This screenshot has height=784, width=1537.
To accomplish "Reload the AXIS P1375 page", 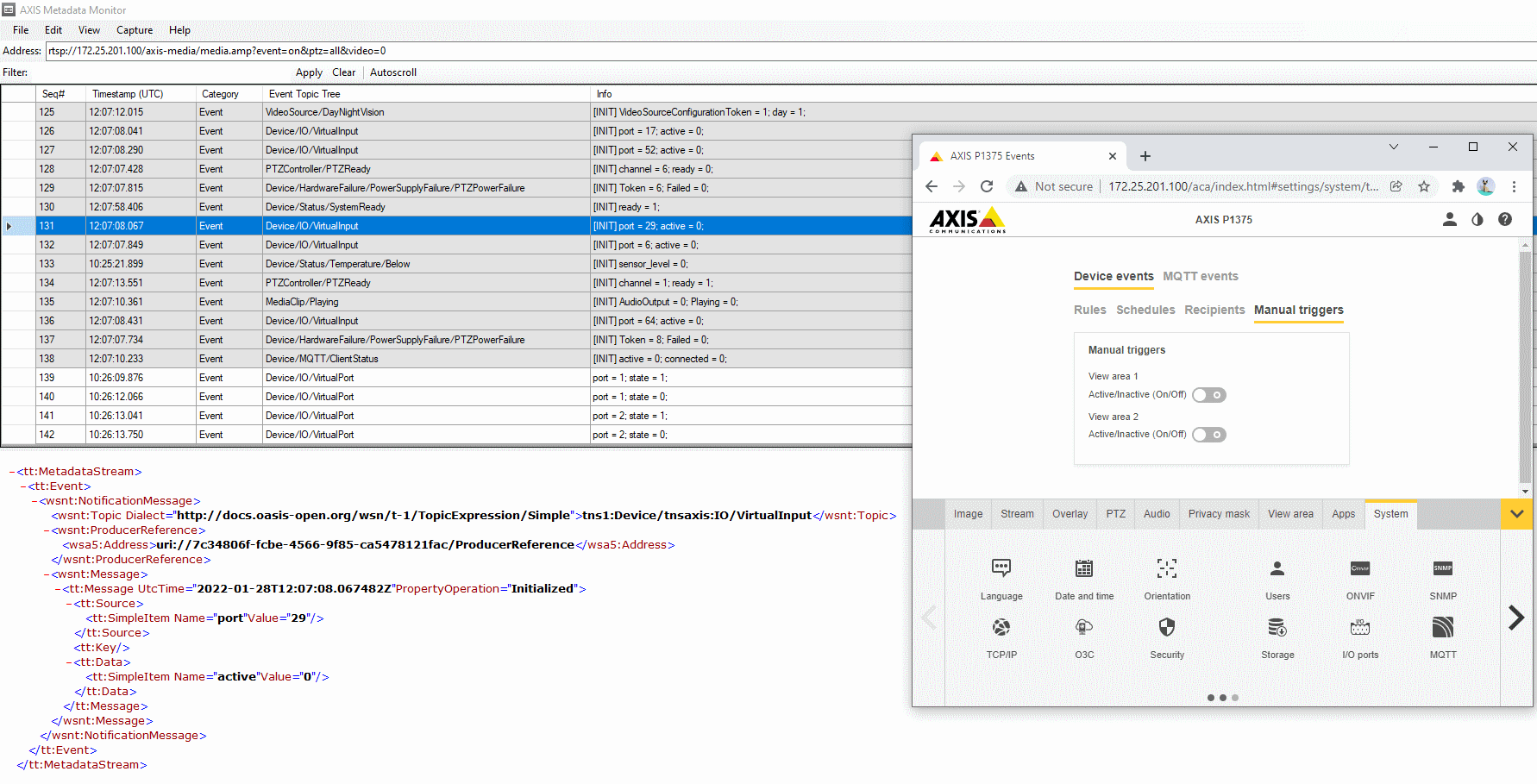I will point(987,186).
